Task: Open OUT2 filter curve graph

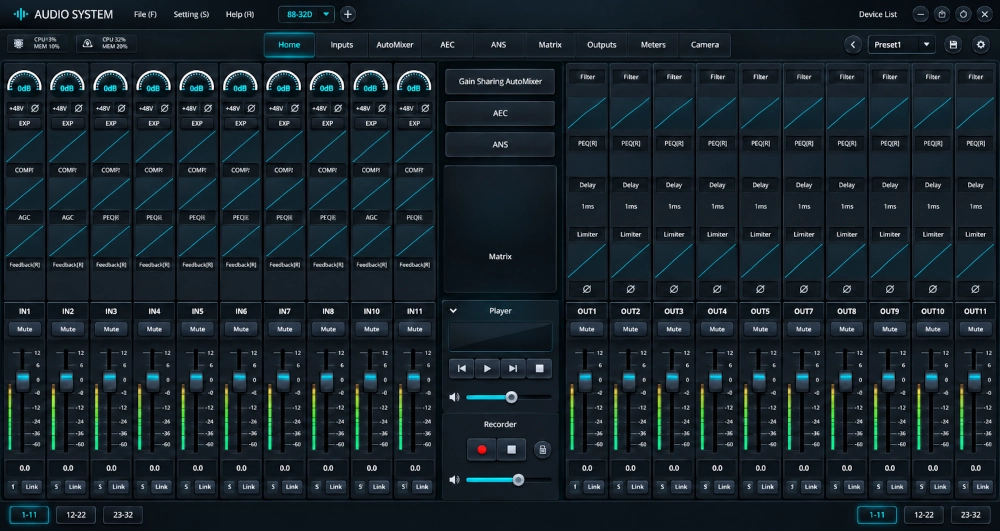Action: click(630, 113)
